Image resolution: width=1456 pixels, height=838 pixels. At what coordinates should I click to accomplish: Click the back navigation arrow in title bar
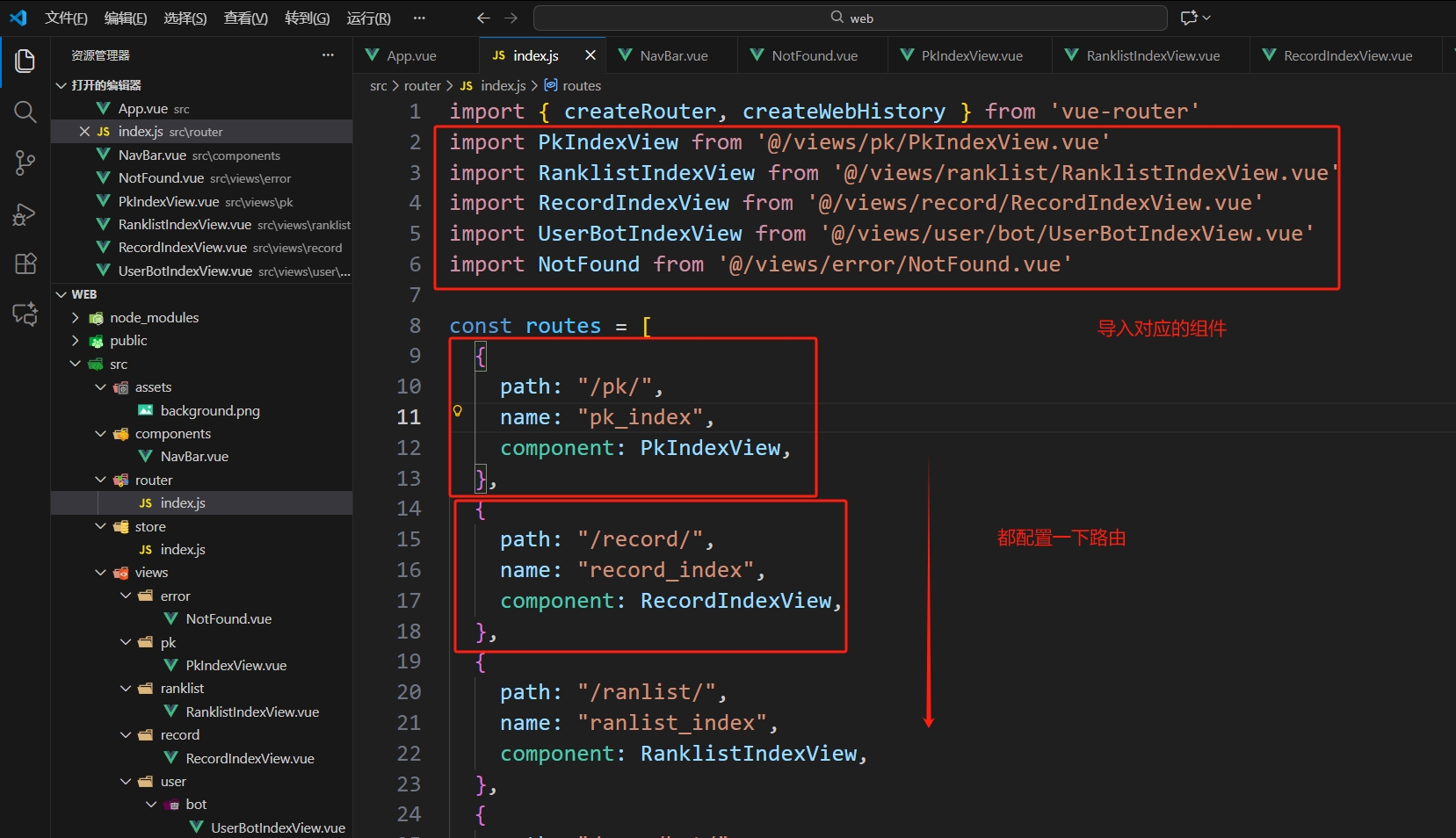click(x=483, y=18)
